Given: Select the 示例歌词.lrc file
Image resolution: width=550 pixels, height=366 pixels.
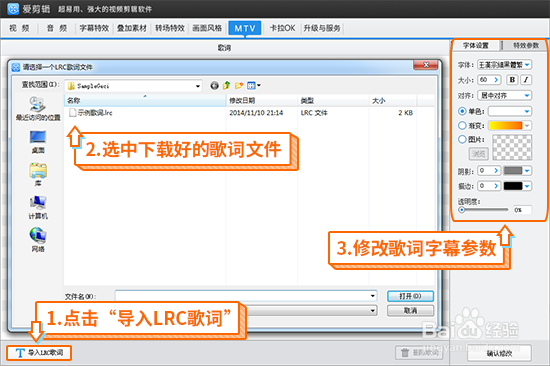Looking at the screenshot, I should [91, 113].
